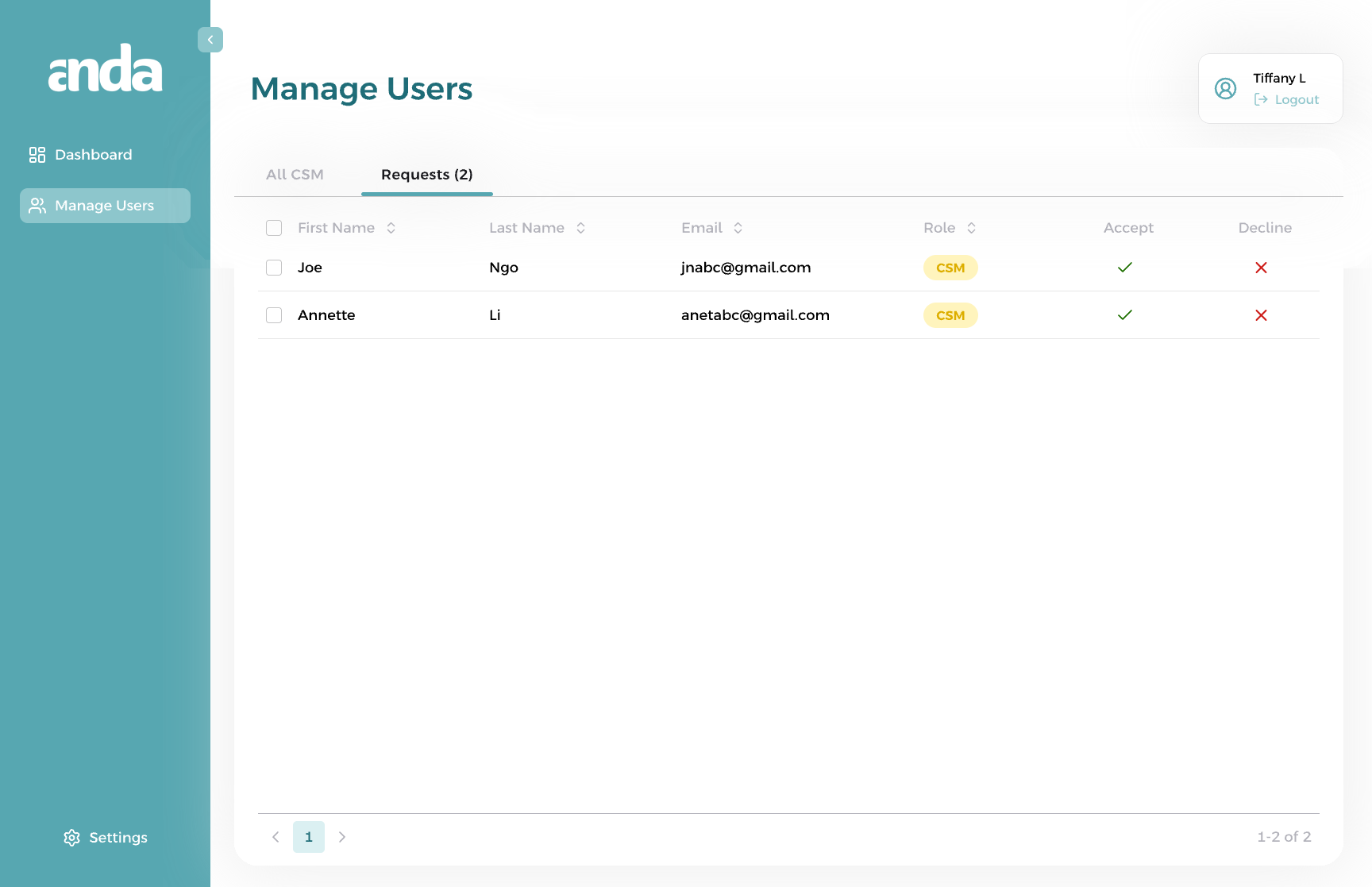Screen dimensions: 1372x887
Task: Select page 1 in pagination
Action: (x=309, y=837)
